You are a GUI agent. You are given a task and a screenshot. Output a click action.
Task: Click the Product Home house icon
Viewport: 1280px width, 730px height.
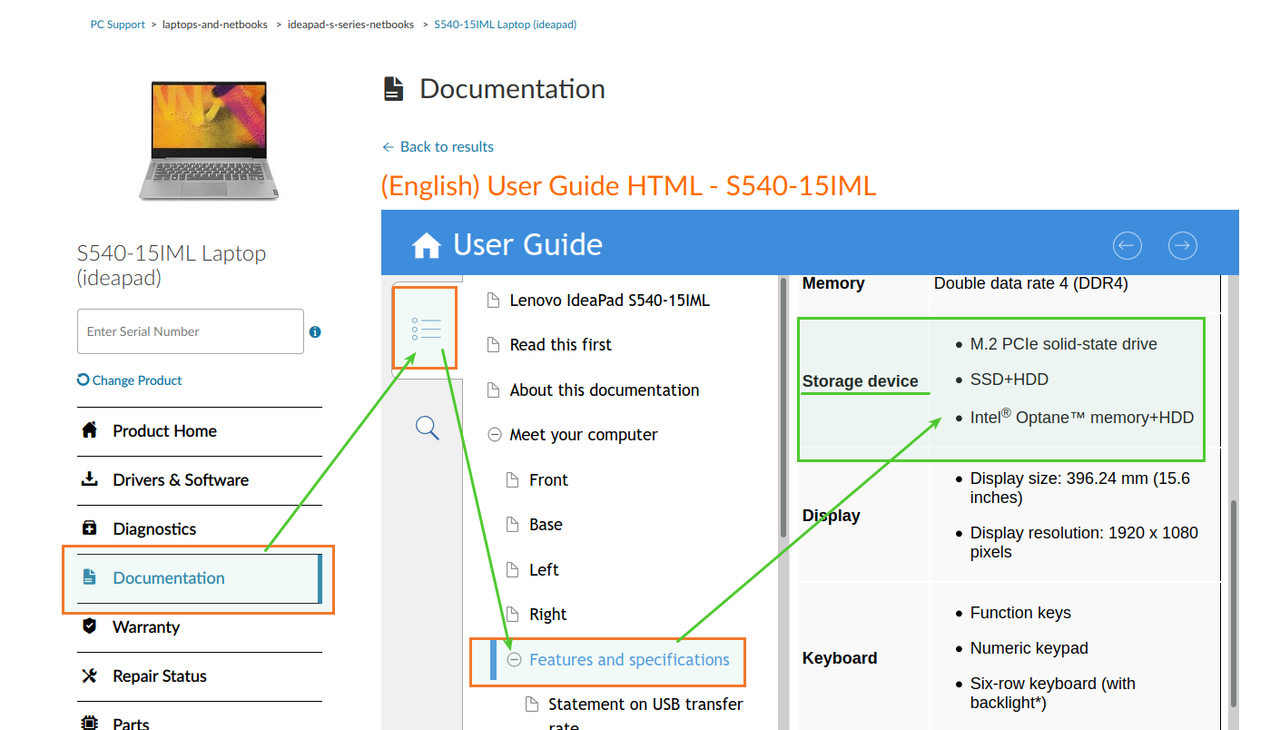pos(90,430)
